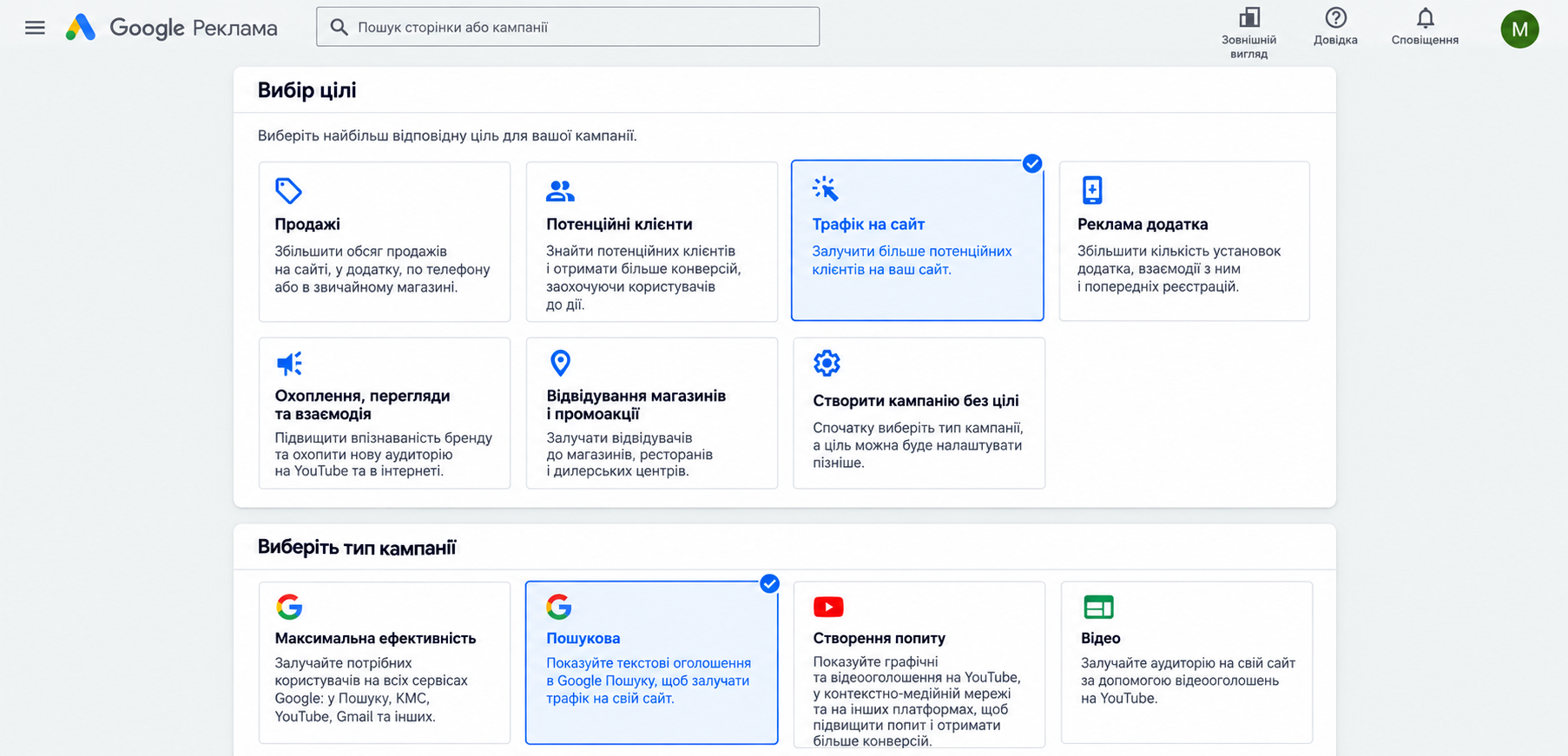Click the Google G icon on Пошукова
The image size is (1568, 756).
click(559, 607)
